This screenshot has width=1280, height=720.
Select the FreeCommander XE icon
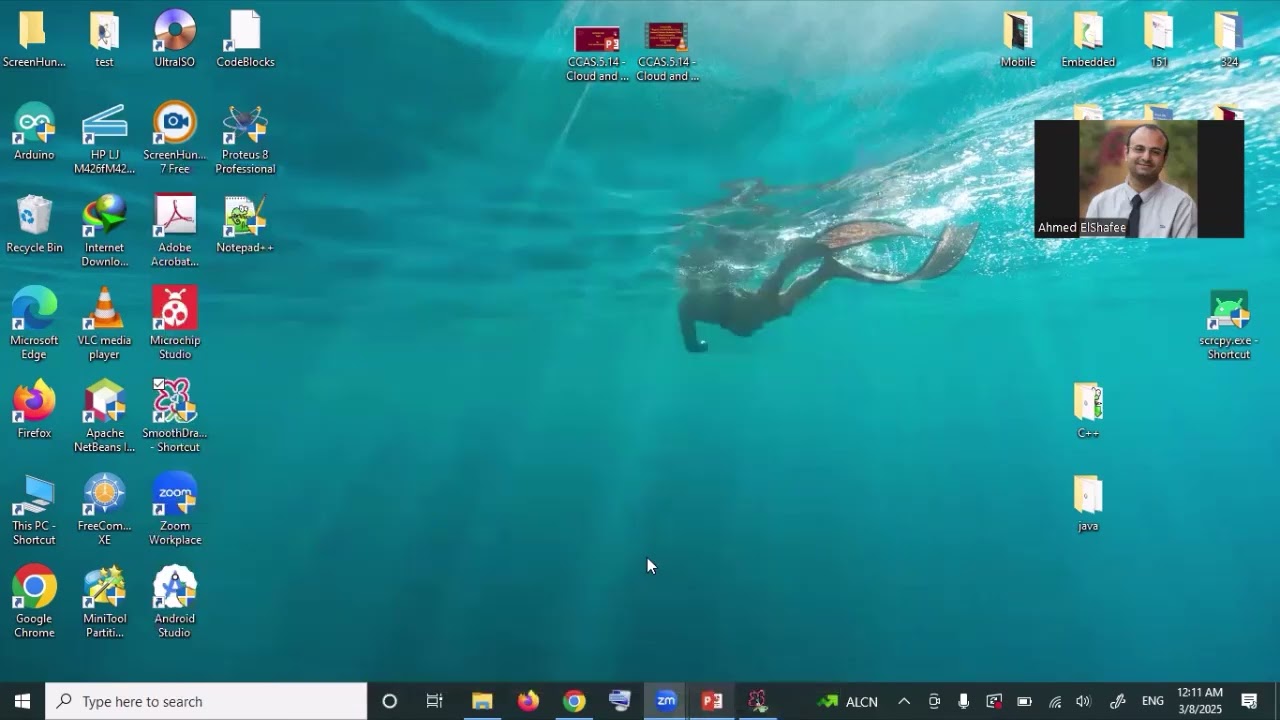pos(104,510)
